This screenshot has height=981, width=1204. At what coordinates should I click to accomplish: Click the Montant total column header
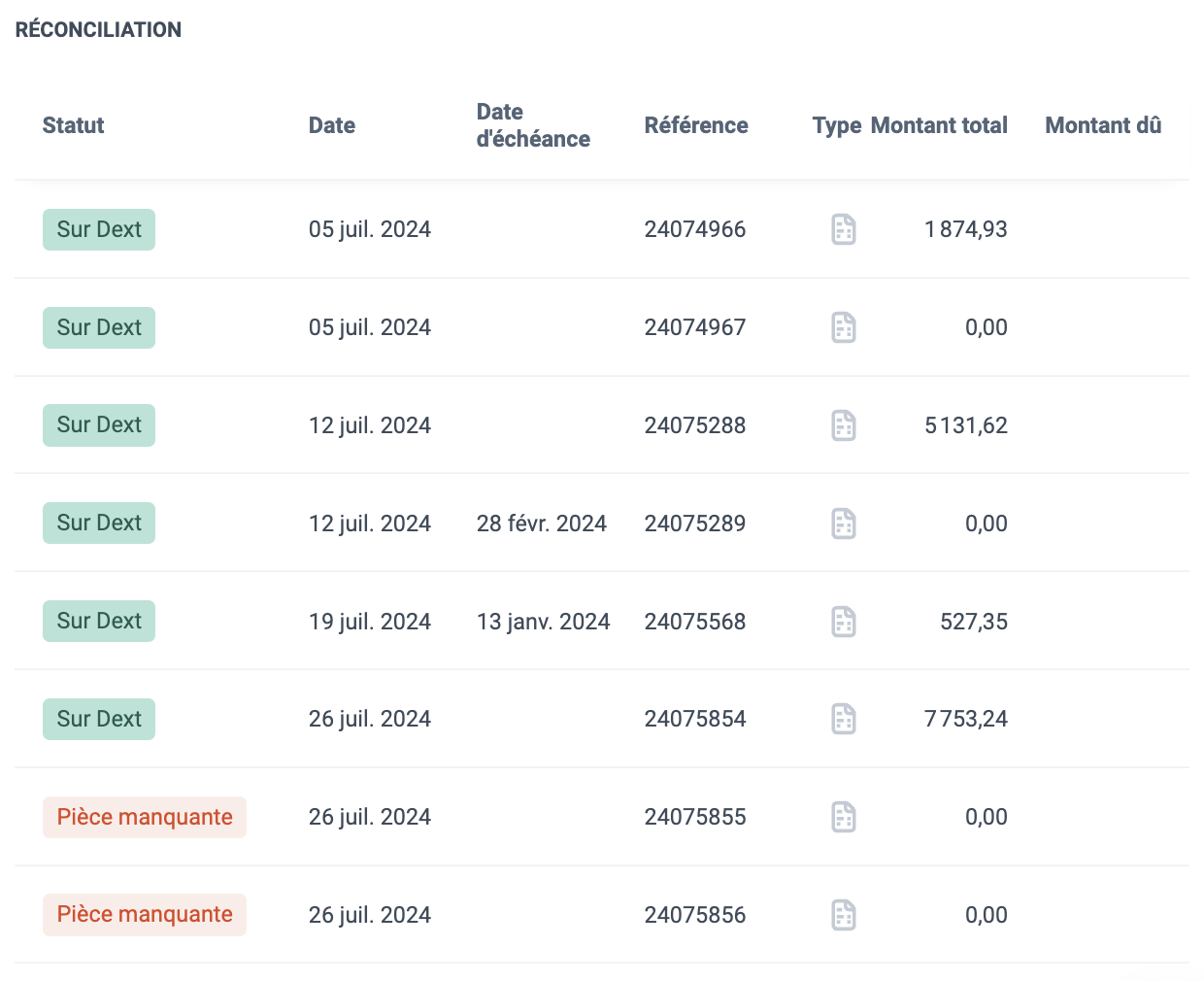click(x=939, y=125)
